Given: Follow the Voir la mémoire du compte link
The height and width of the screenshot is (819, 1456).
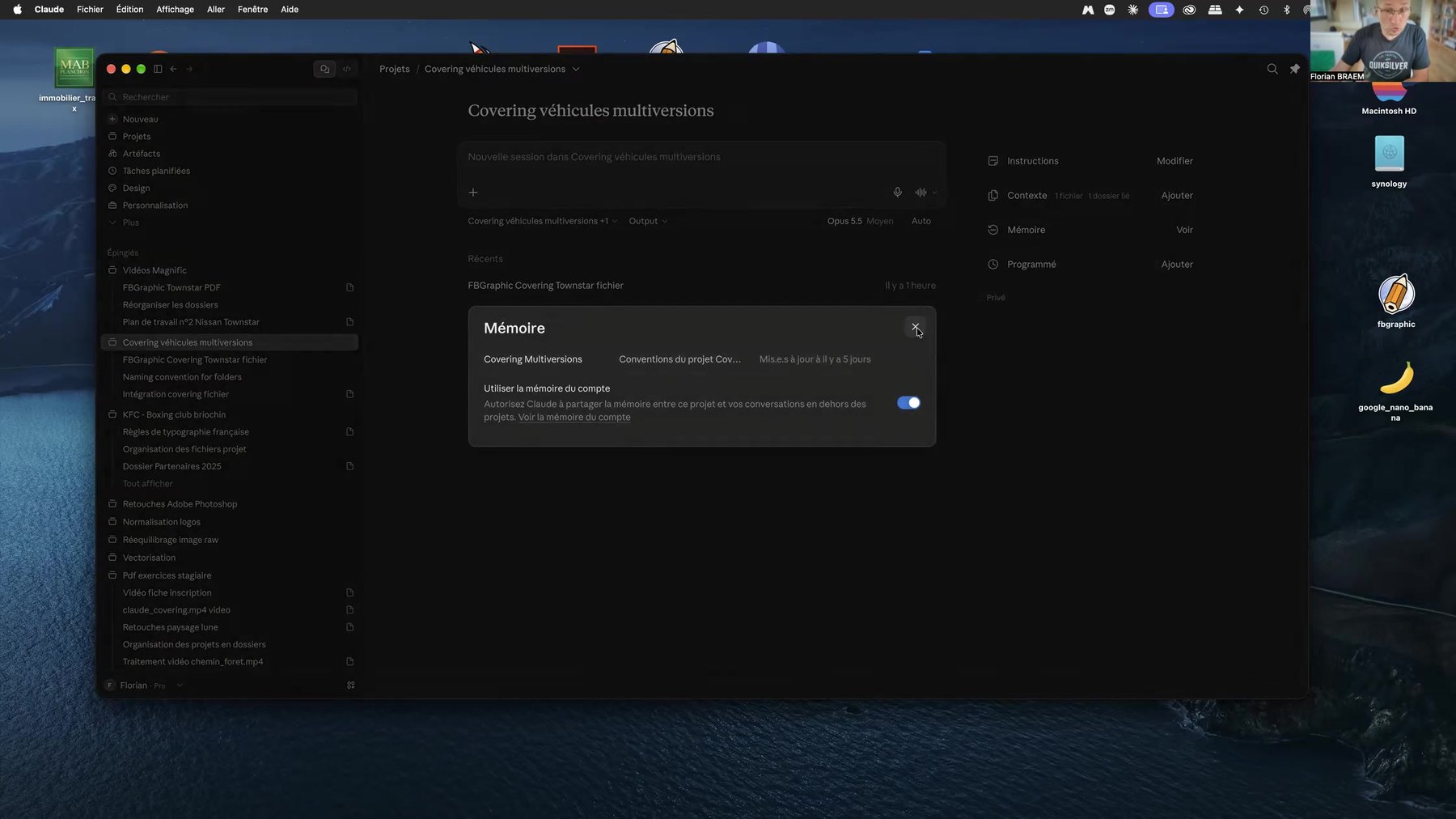Looking at the screenshot, I should [x=574, y=418].
